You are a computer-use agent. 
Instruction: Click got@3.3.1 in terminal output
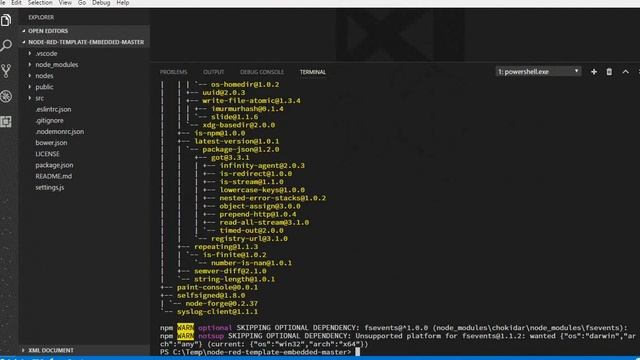tap(230, 158)
